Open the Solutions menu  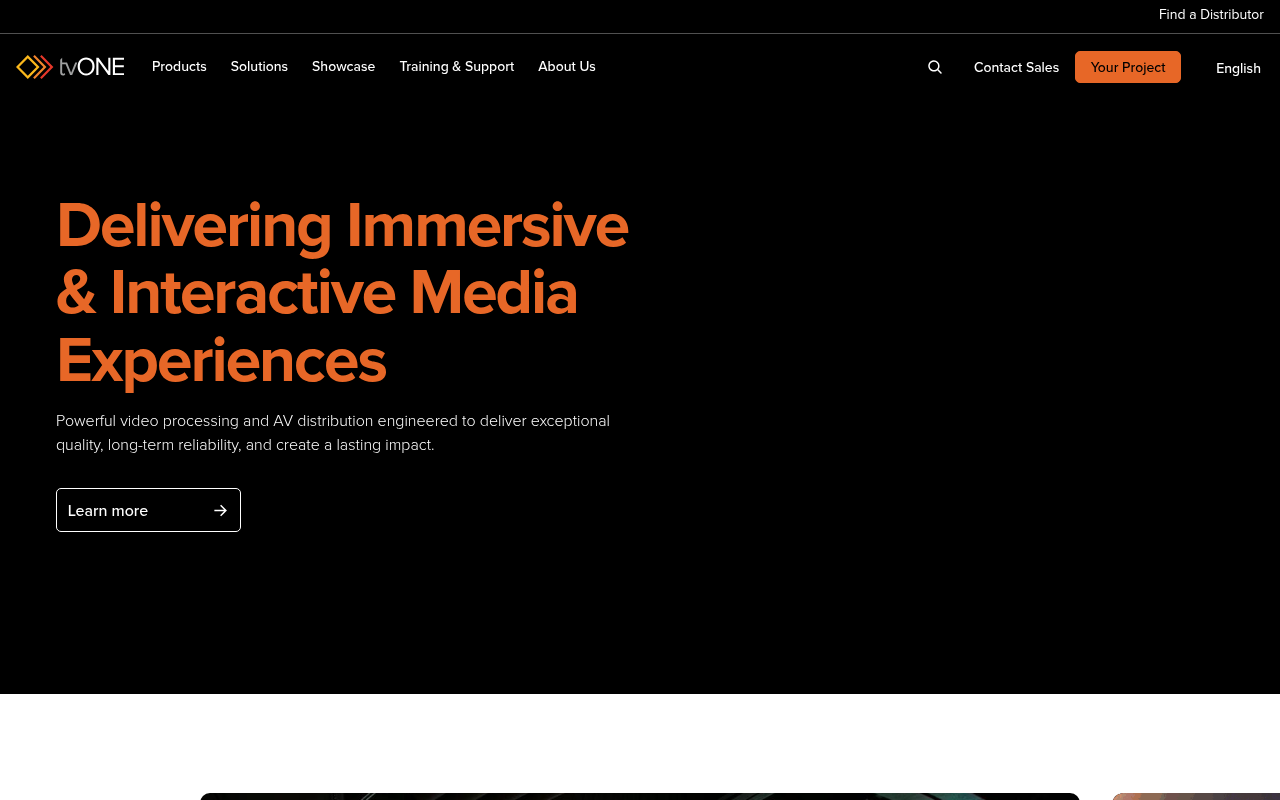(x=259, y=66)
